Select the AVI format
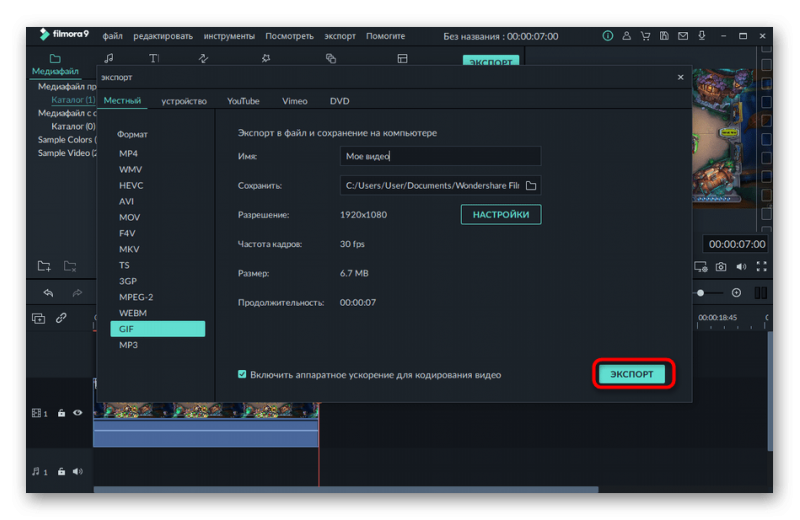800x520 pixels. (126, 201)
